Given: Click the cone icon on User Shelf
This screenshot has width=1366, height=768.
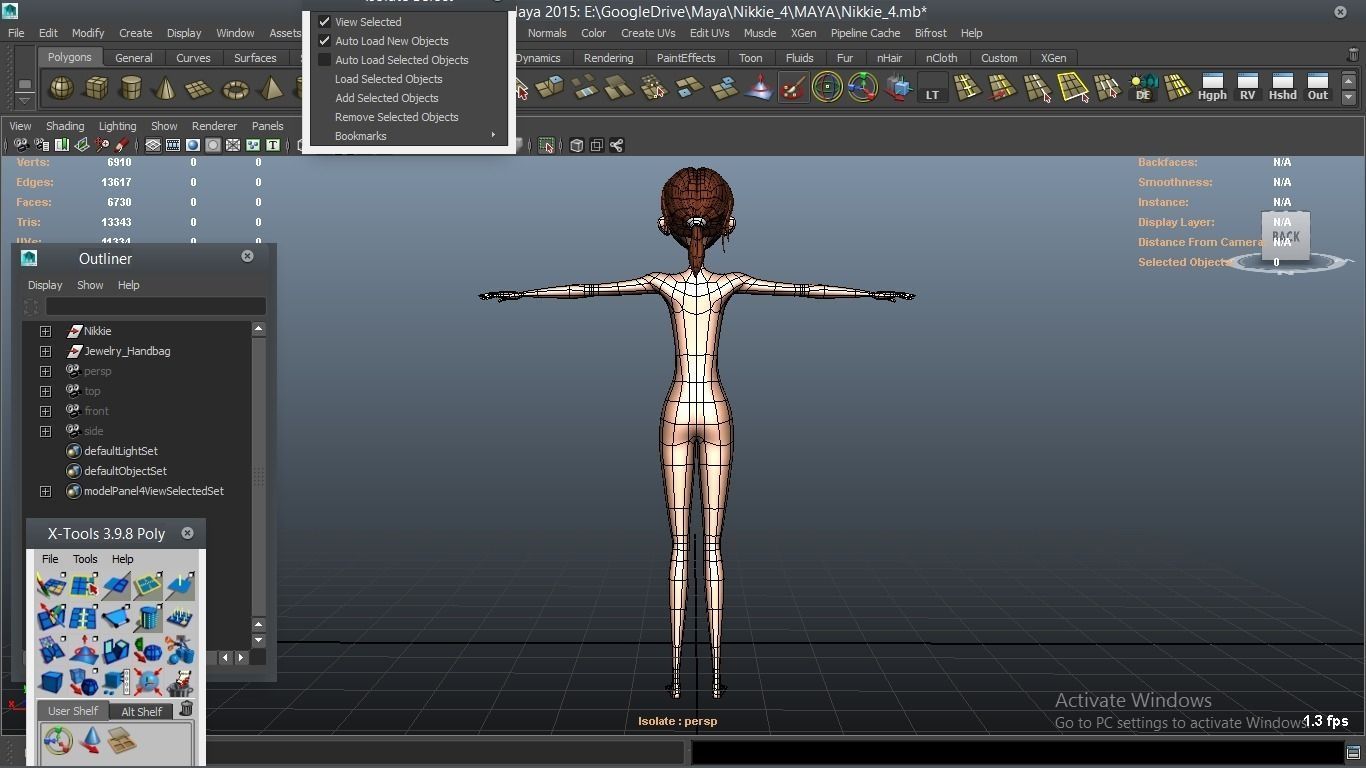Looking at the screenshot, I should click(90, 740).
